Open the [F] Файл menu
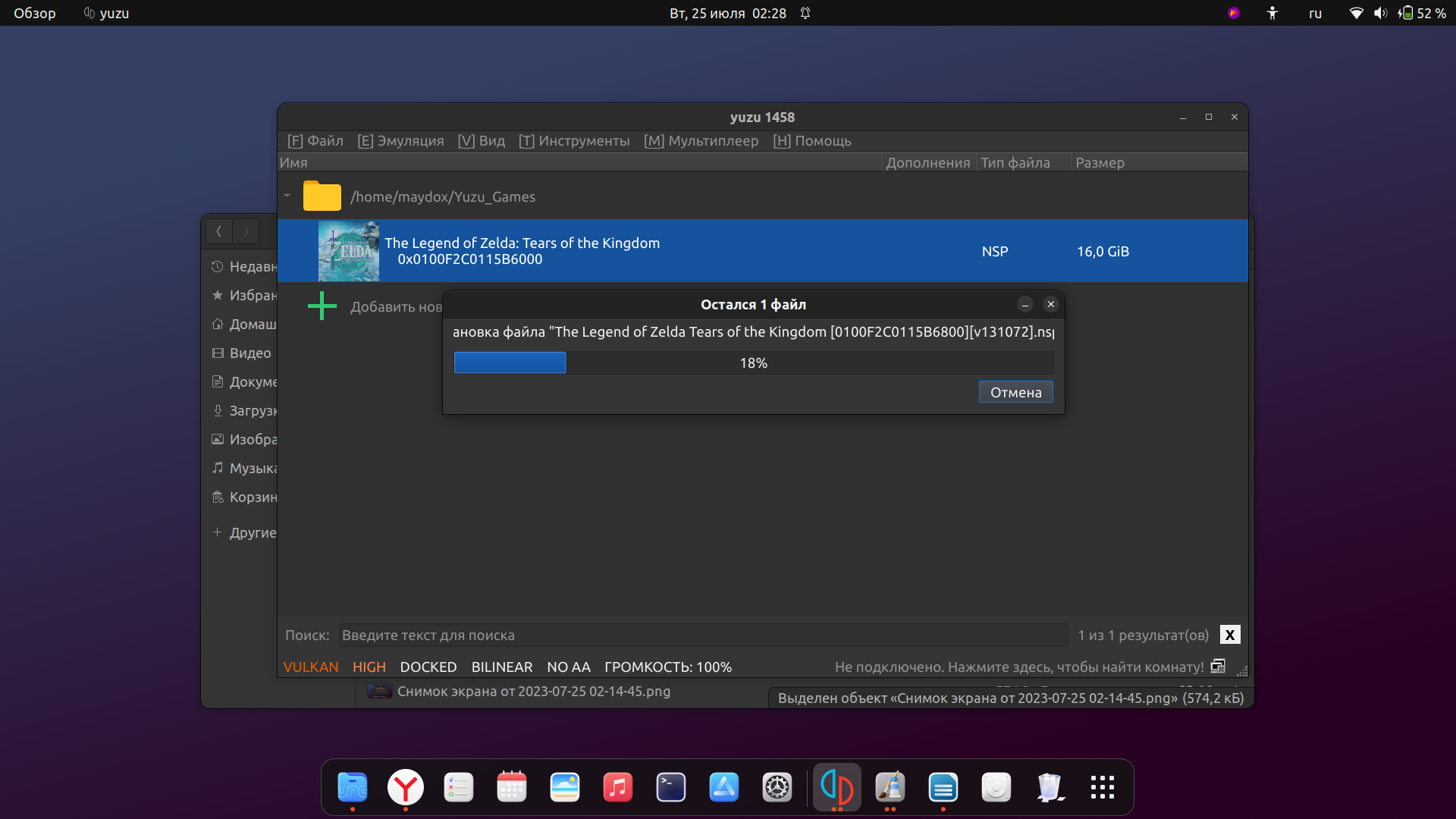 point(315,141)
